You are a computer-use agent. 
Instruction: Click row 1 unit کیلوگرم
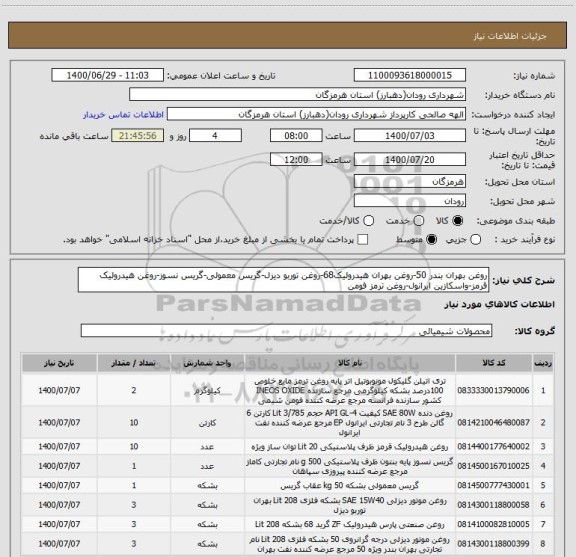[207, 391]
